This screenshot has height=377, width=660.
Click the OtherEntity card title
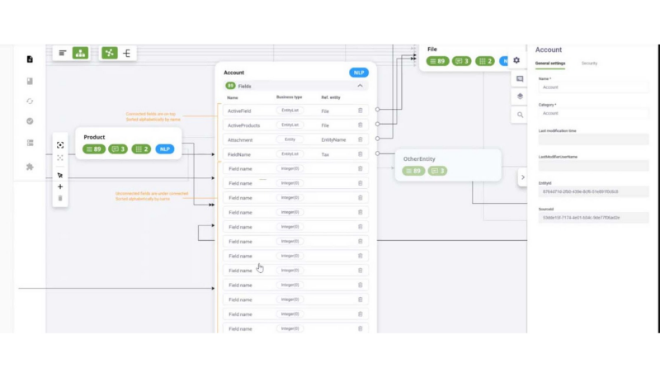coord(419,159)
